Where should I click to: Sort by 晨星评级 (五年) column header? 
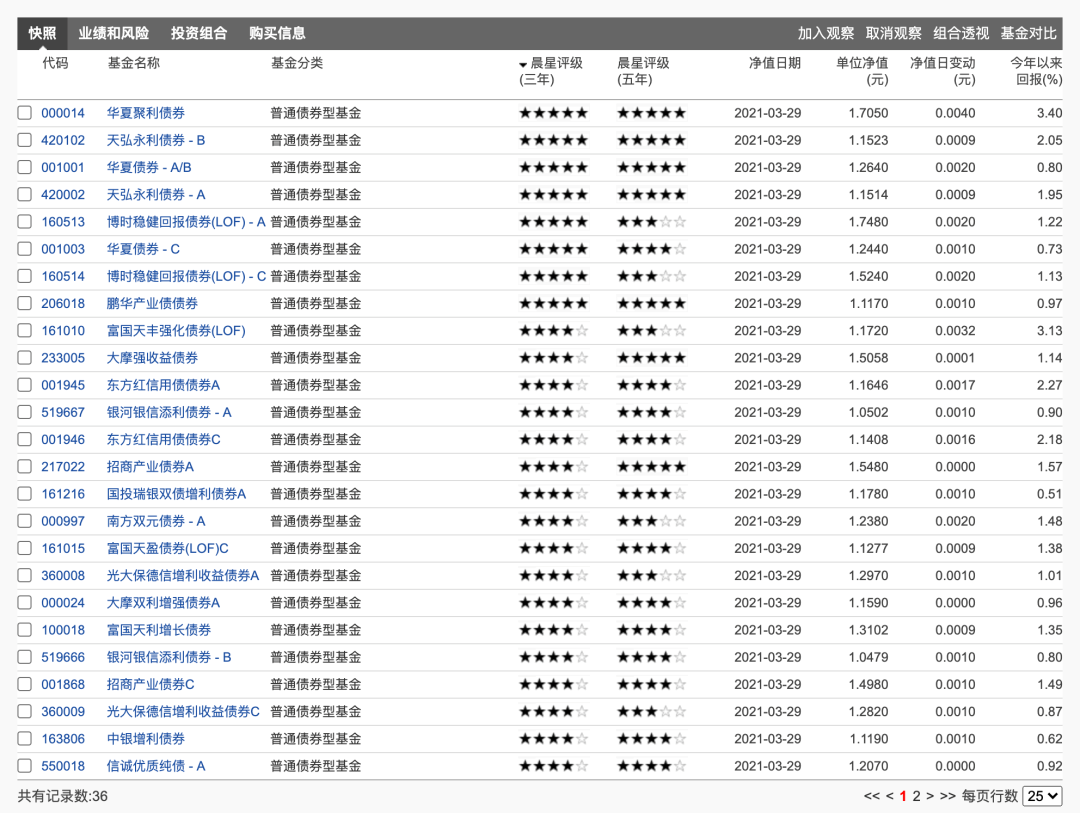[643, 71]
